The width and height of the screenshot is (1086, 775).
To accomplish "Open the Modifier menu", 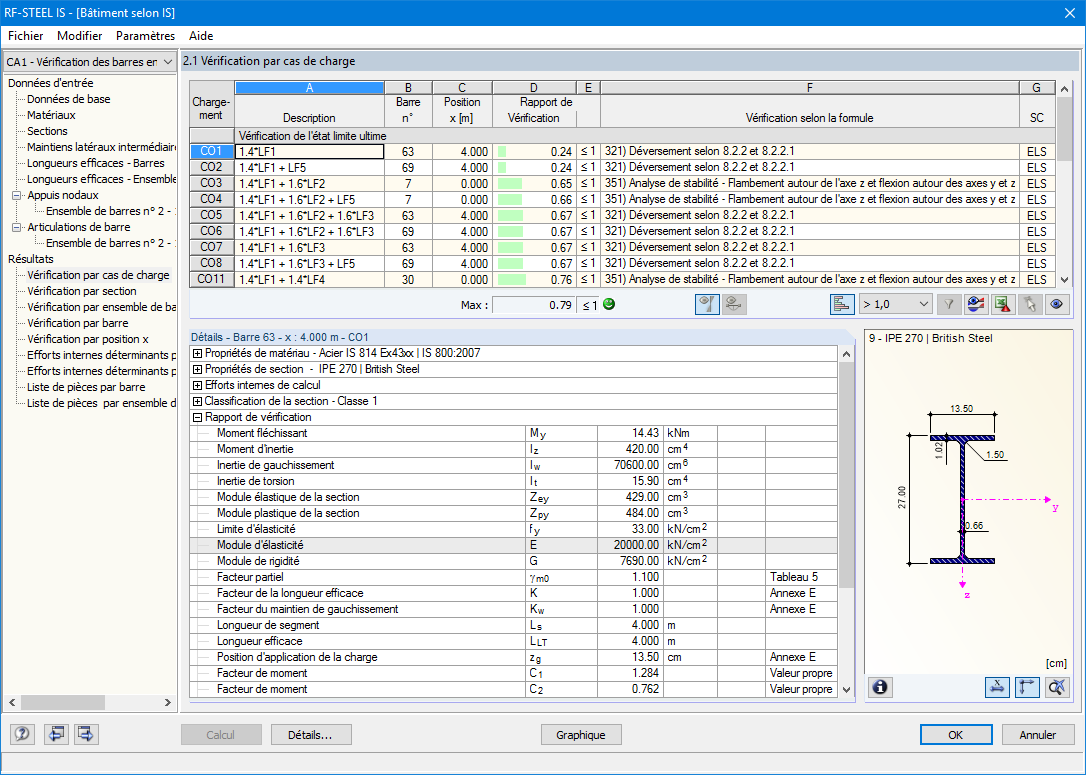I will coord(80,36).
